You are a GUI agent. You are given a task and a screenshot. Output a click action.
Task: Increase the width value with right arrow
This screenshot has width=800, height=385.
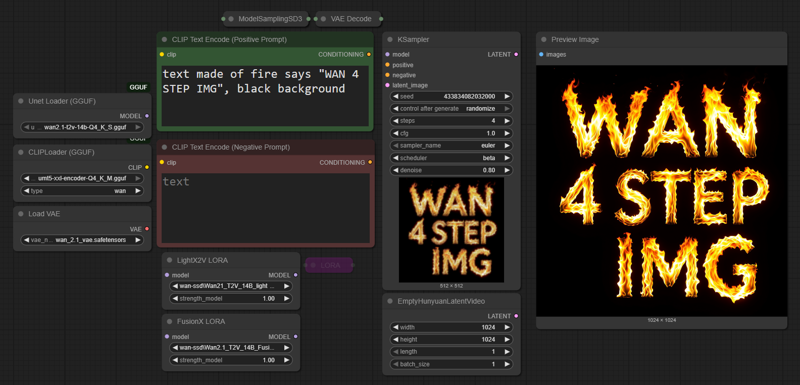click(507, 327)
